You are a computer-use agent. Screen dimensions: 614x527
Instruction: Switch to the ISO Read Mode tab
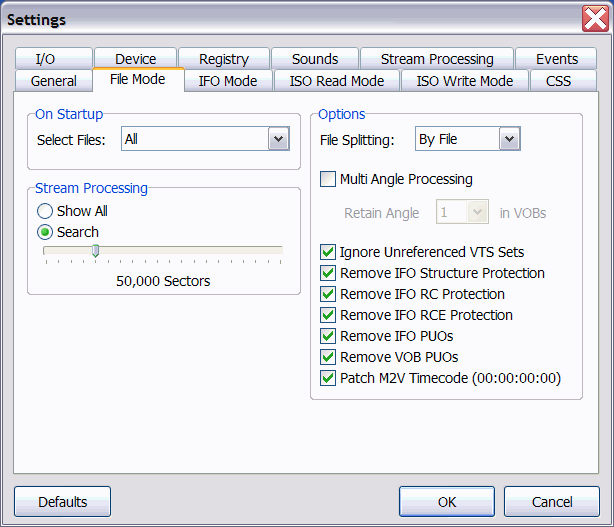pyautogui.click(x=337, y=81)
